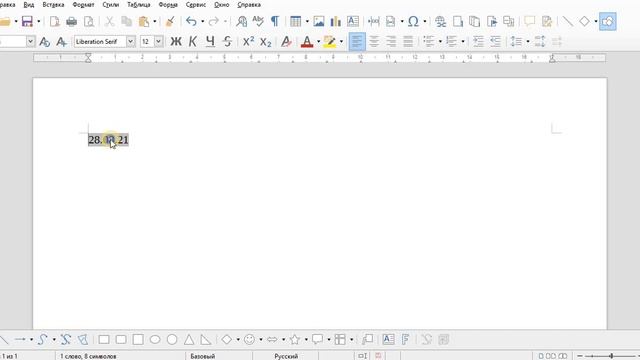Screen dimensions: 640x360
Task: Click the Clone Formatting brush icon
Action: [x=170, y=21]
